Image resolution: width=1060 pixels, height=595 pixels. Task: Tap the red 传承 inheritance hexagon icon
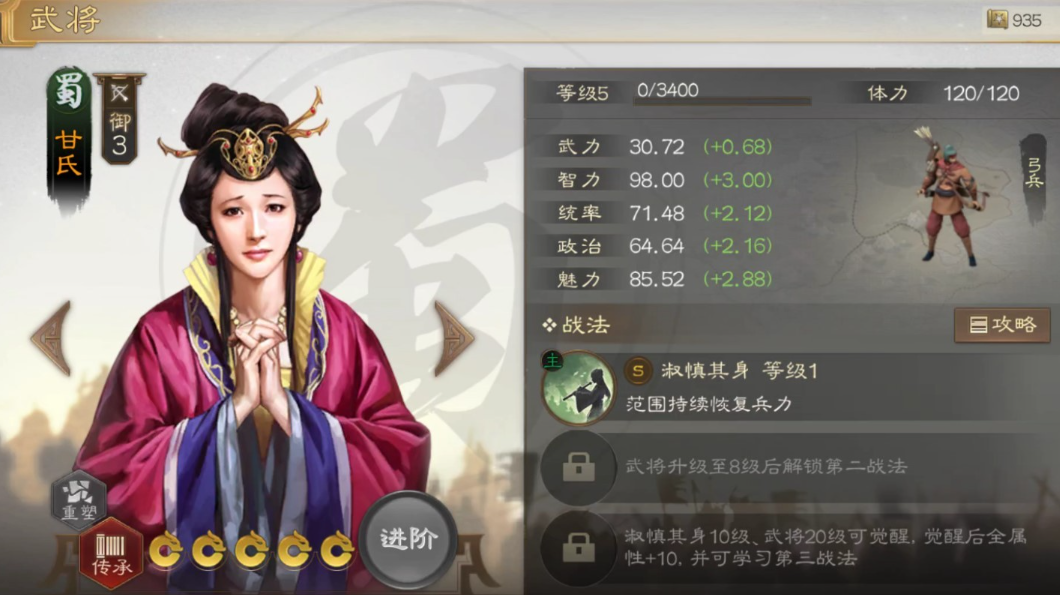point(111,554)
